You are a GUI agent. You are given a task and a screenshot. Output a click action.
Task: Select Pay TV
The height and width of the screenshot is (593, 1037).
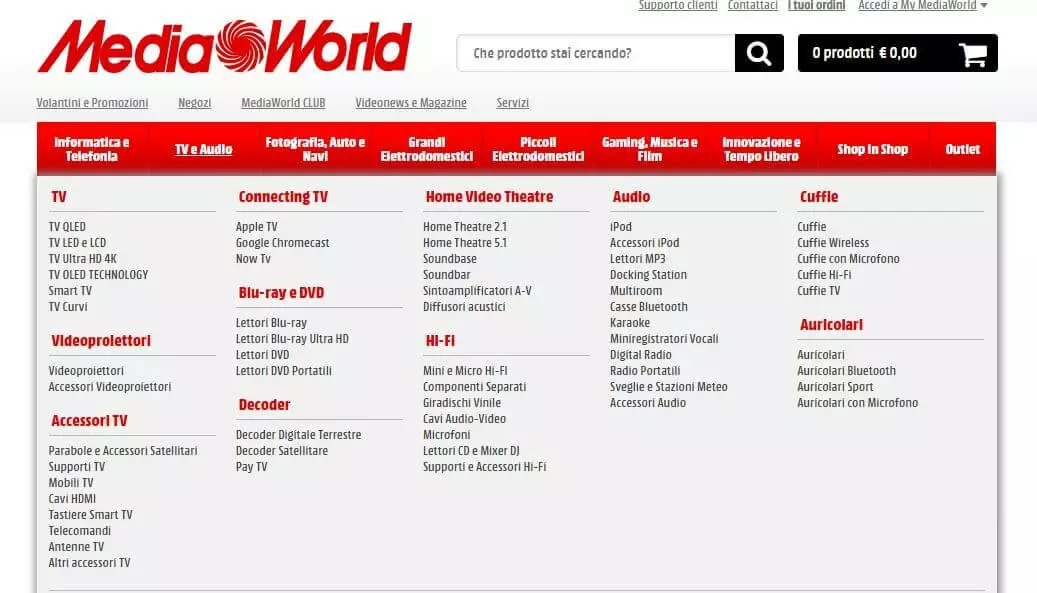point(251,467)
